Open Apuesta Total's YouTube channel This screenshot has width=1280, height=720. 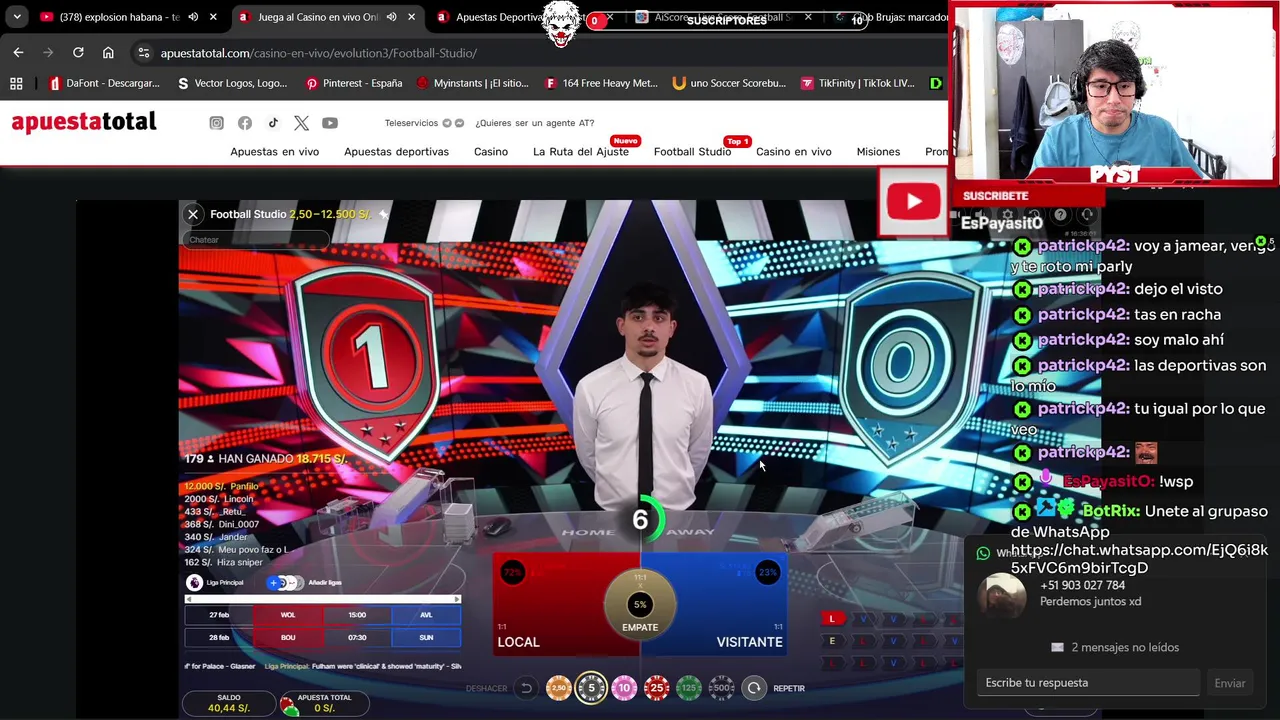(x=330, y=123)
